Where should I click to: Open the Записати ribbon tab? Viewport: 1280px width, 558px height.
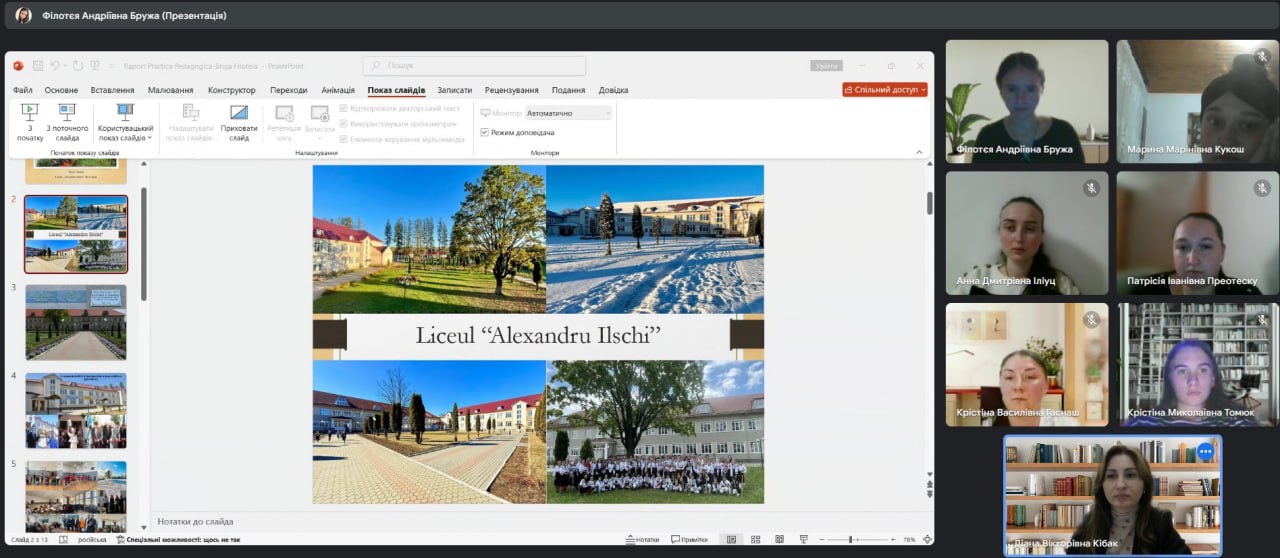pyautogui.click(x=454, y=90)
